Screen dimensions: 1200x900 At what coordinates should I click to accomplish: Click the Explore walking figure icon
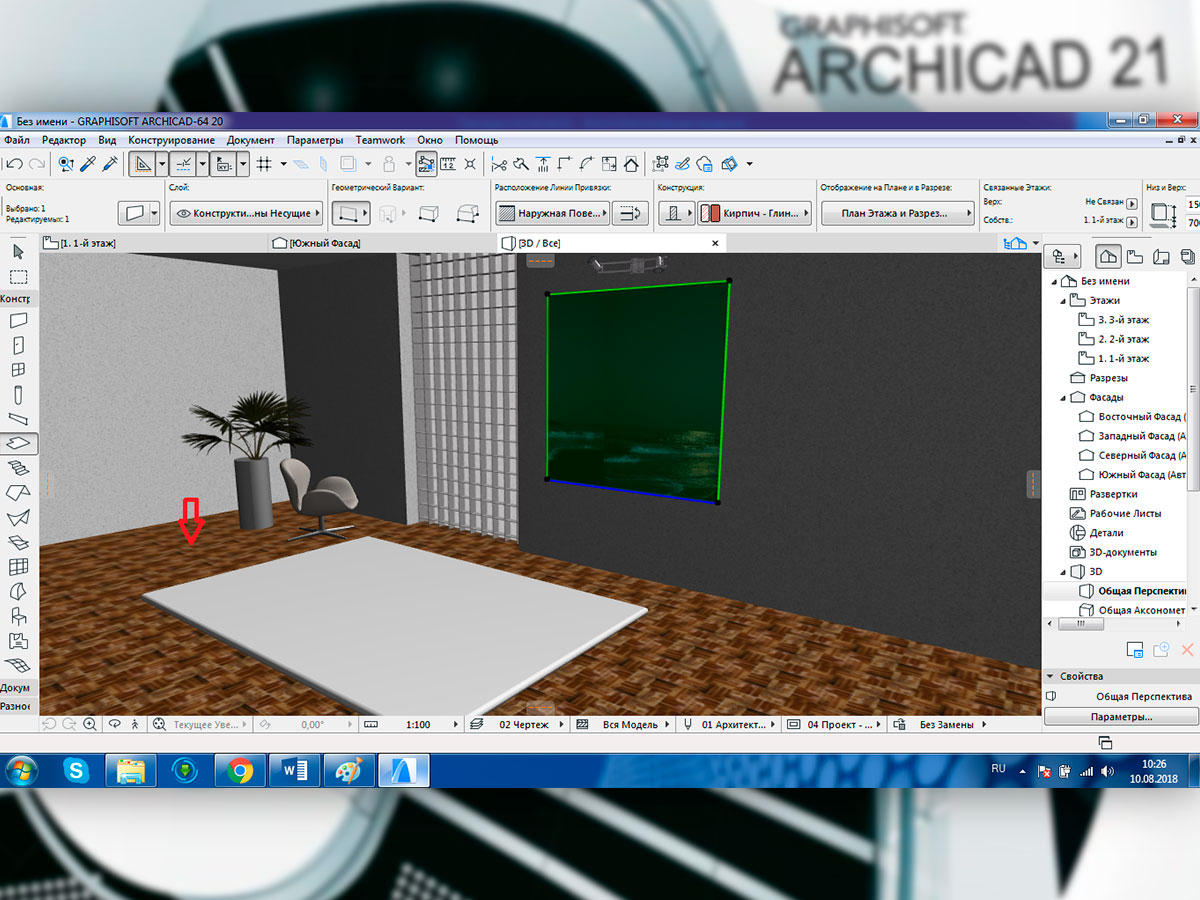pos(136,724)
